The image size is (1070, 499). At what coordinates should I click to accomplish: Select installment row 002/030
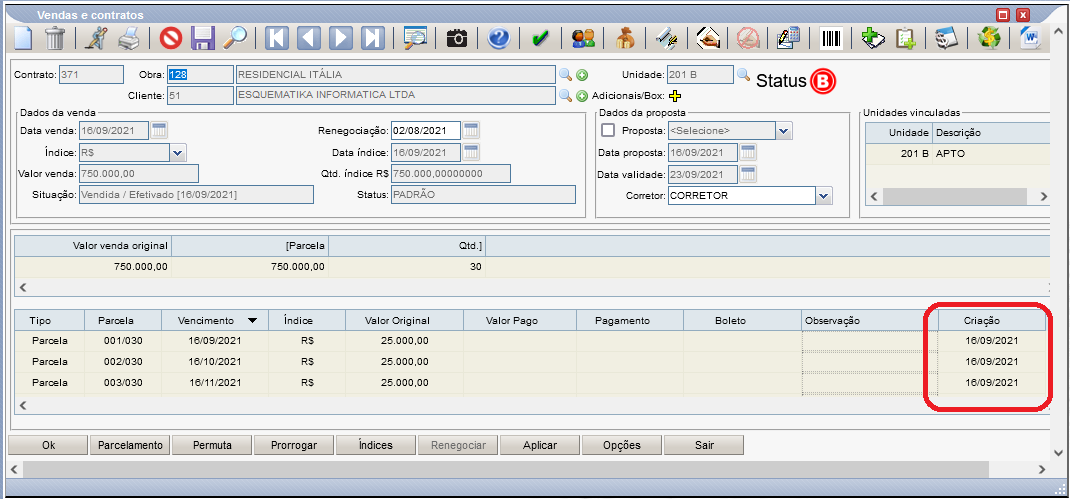530,361
